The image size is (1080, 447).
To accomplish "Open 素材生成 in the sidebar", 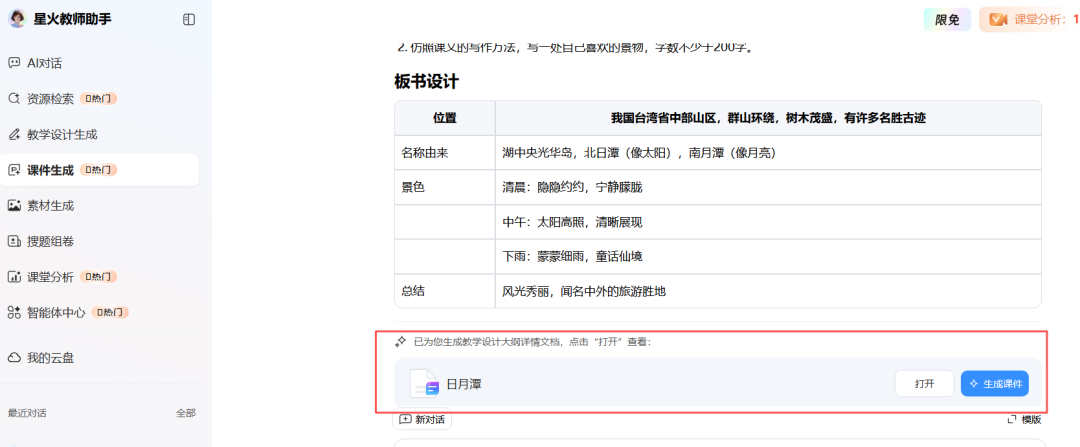I will coord(100,205).
